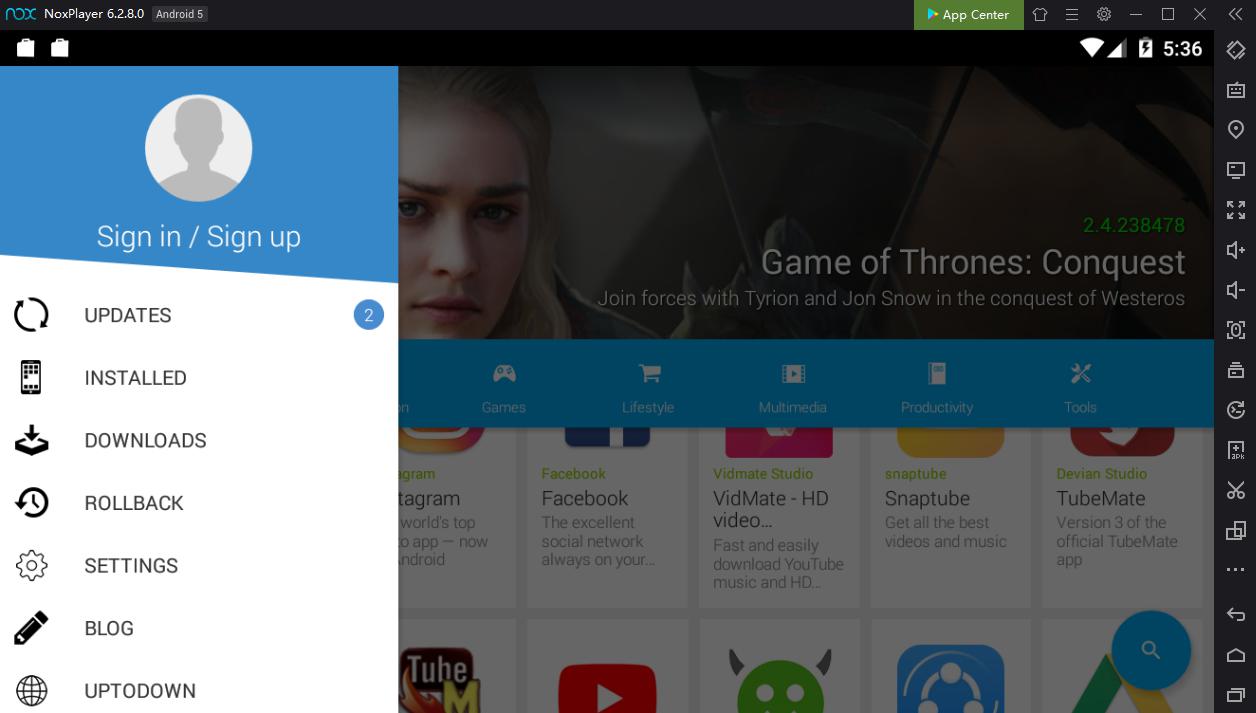Open NoxPlayer App Center button

[x=968, y=15]
